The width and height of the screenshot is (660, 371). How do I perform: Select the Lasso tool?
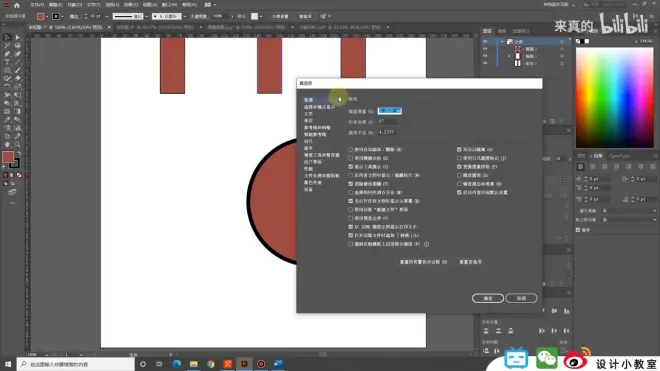[17, 45]
